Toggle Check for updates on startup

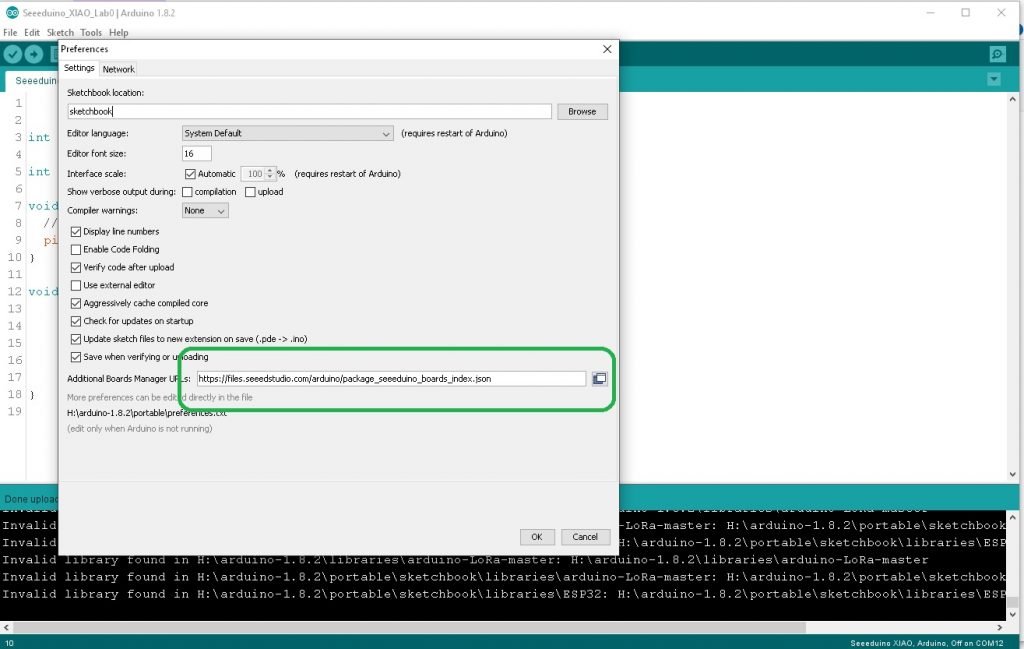pyautogui.click(x=76, y=321)
